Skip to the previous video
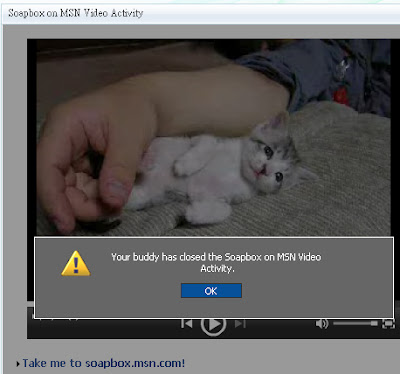 click(x=187, y=323)
